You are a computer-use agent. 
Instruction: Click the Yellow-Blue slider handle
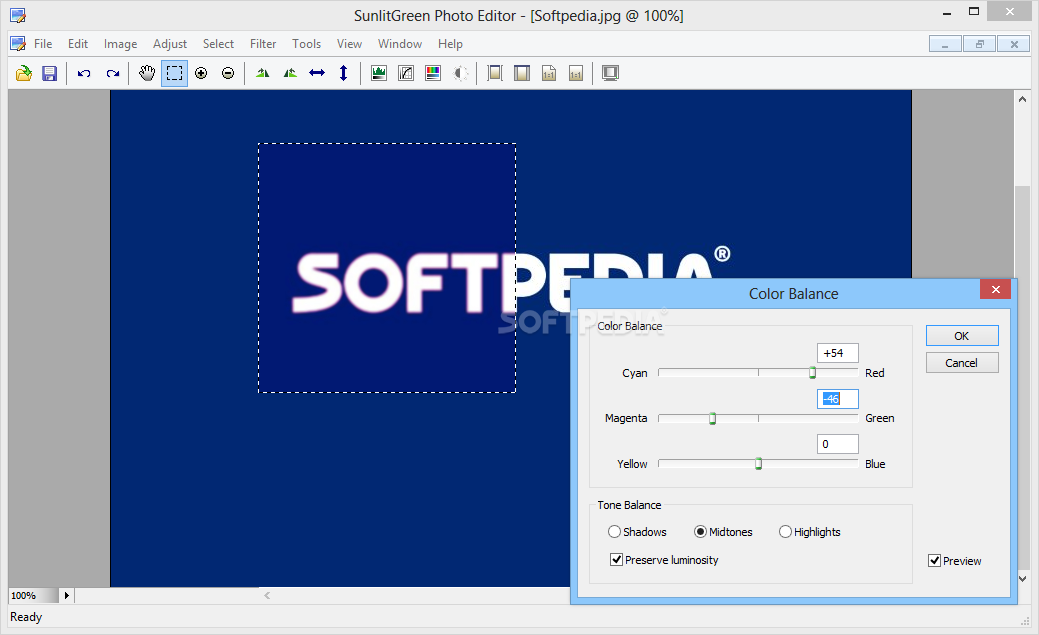(759, 463)
